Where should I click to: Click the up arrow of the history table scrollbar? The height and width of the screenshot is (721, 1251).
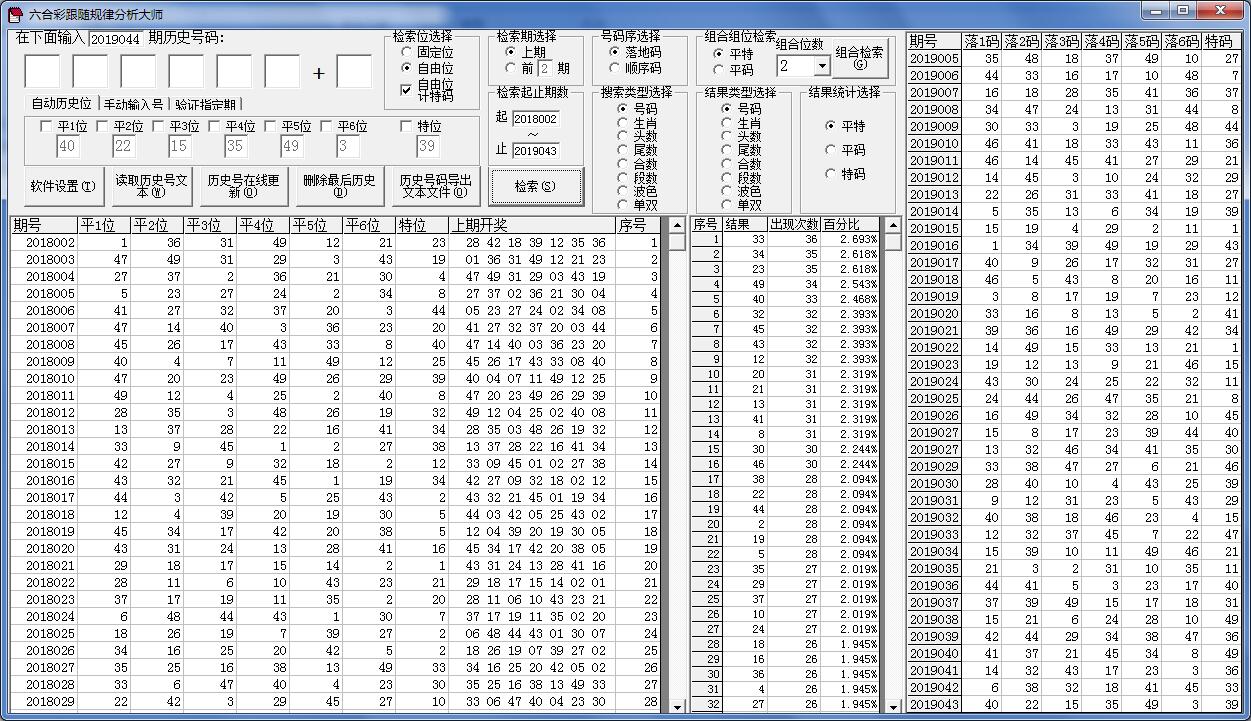[x=677, y=225]
